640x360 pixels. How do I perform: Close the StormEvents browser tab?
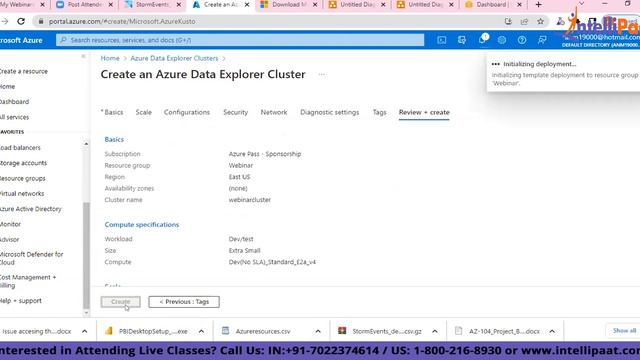pyautogui.click(x=179, y=5)
